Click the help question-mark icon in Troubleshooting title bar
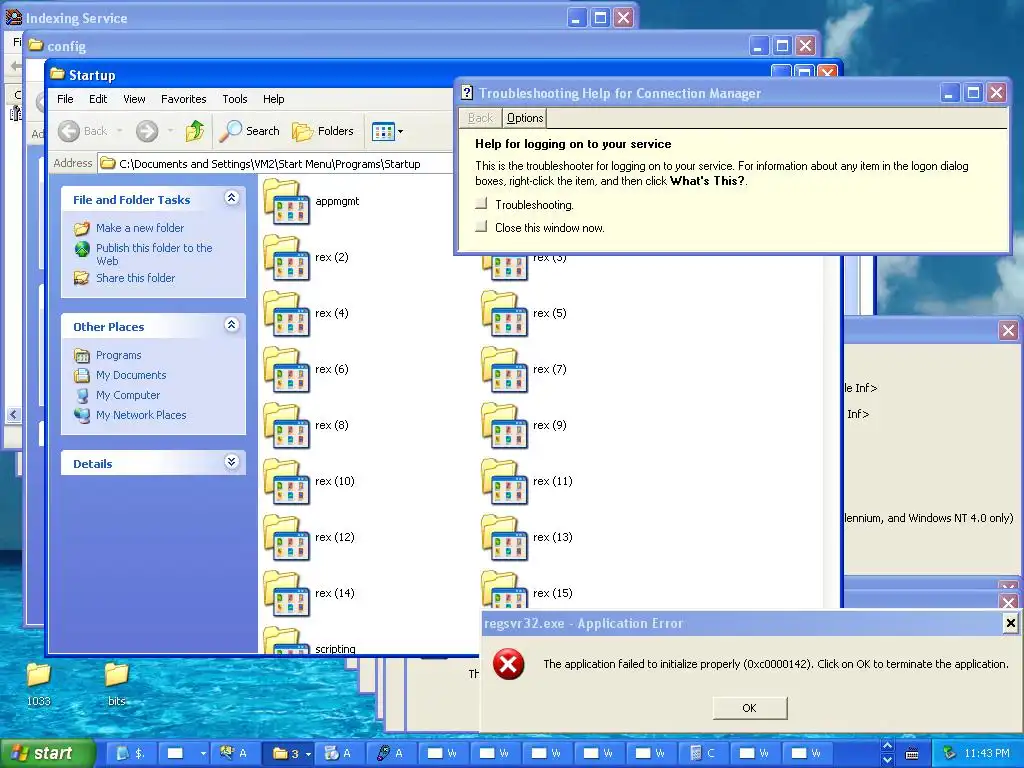The image size is (1024, 768). [467, 93]
